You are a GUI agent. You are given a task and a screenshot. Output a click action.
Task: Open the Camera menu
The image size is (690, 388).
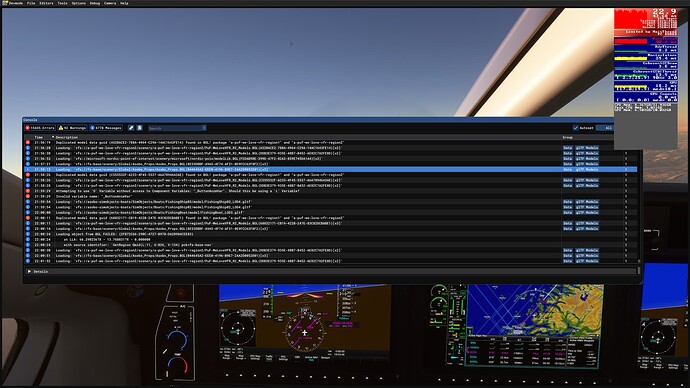click(x=110, y=3)
